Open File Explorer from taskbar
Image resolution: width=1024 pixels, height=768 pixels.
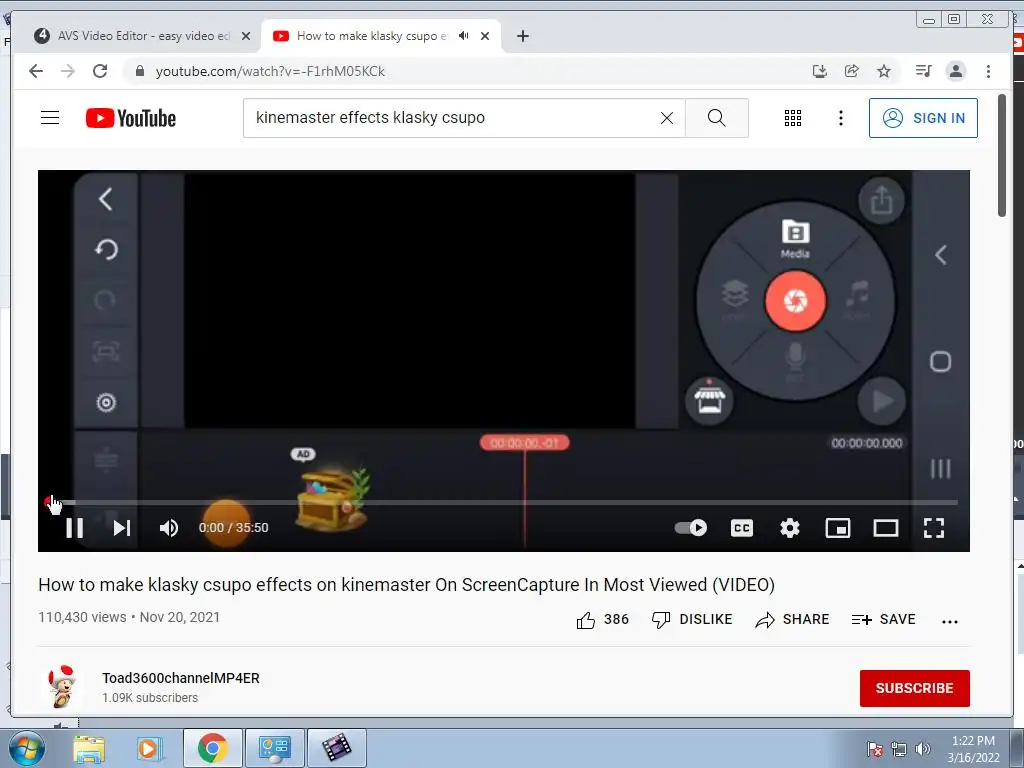(x=89, y=748)
